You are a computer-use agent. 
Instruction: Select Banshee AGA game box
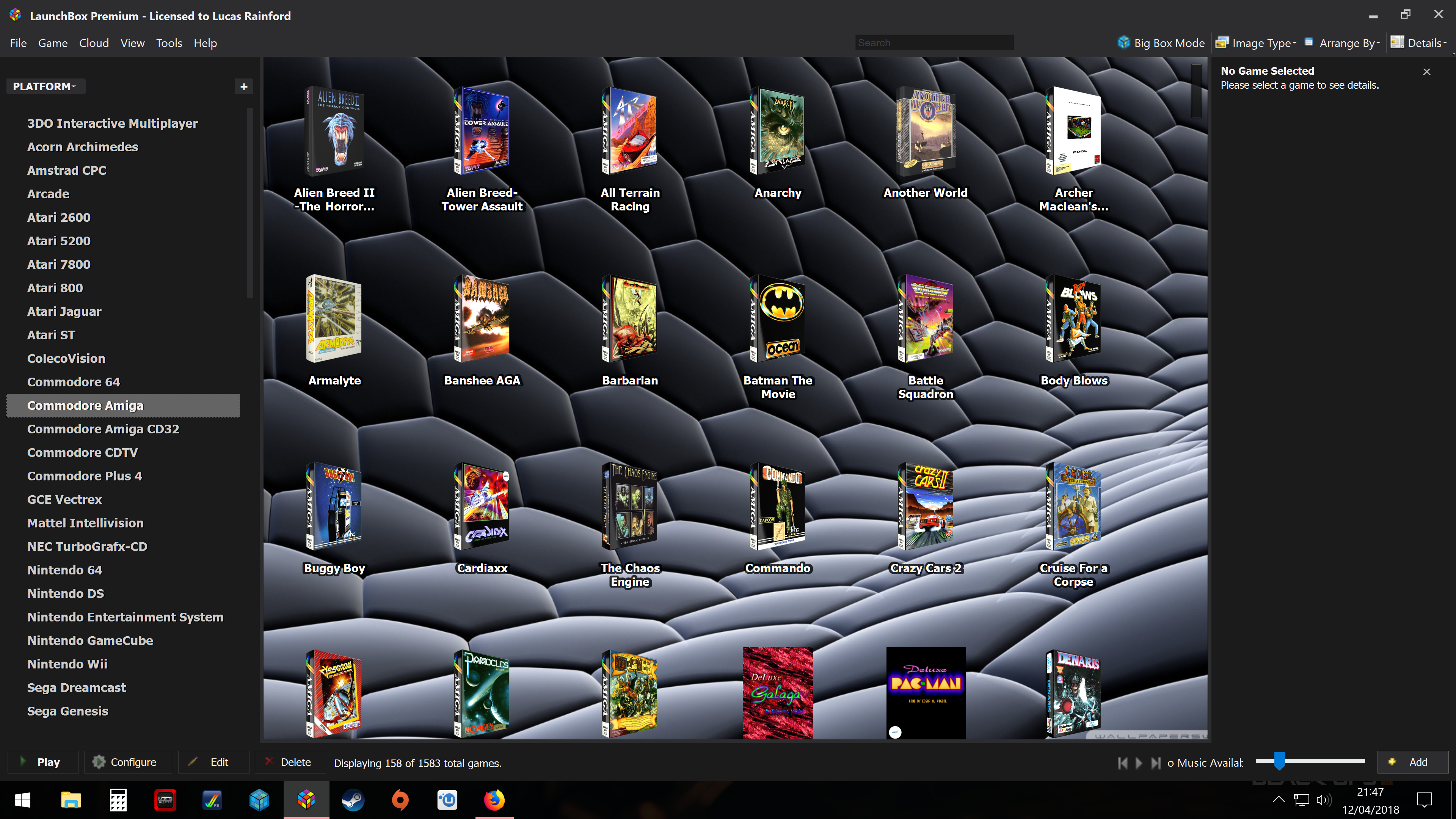482,319
